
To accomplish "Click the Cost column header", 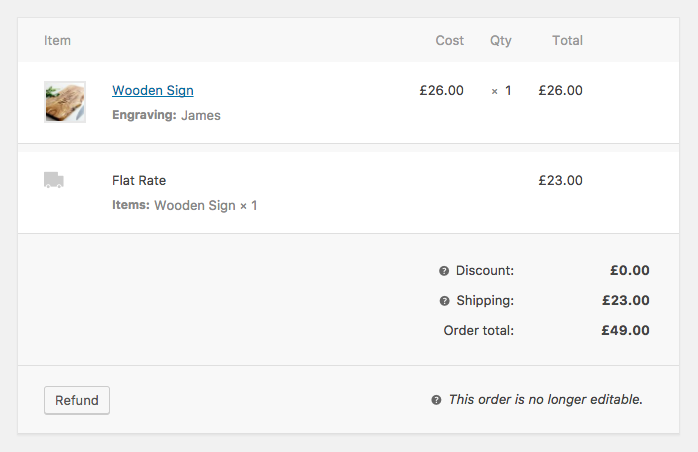I will [x=450, y=41].
